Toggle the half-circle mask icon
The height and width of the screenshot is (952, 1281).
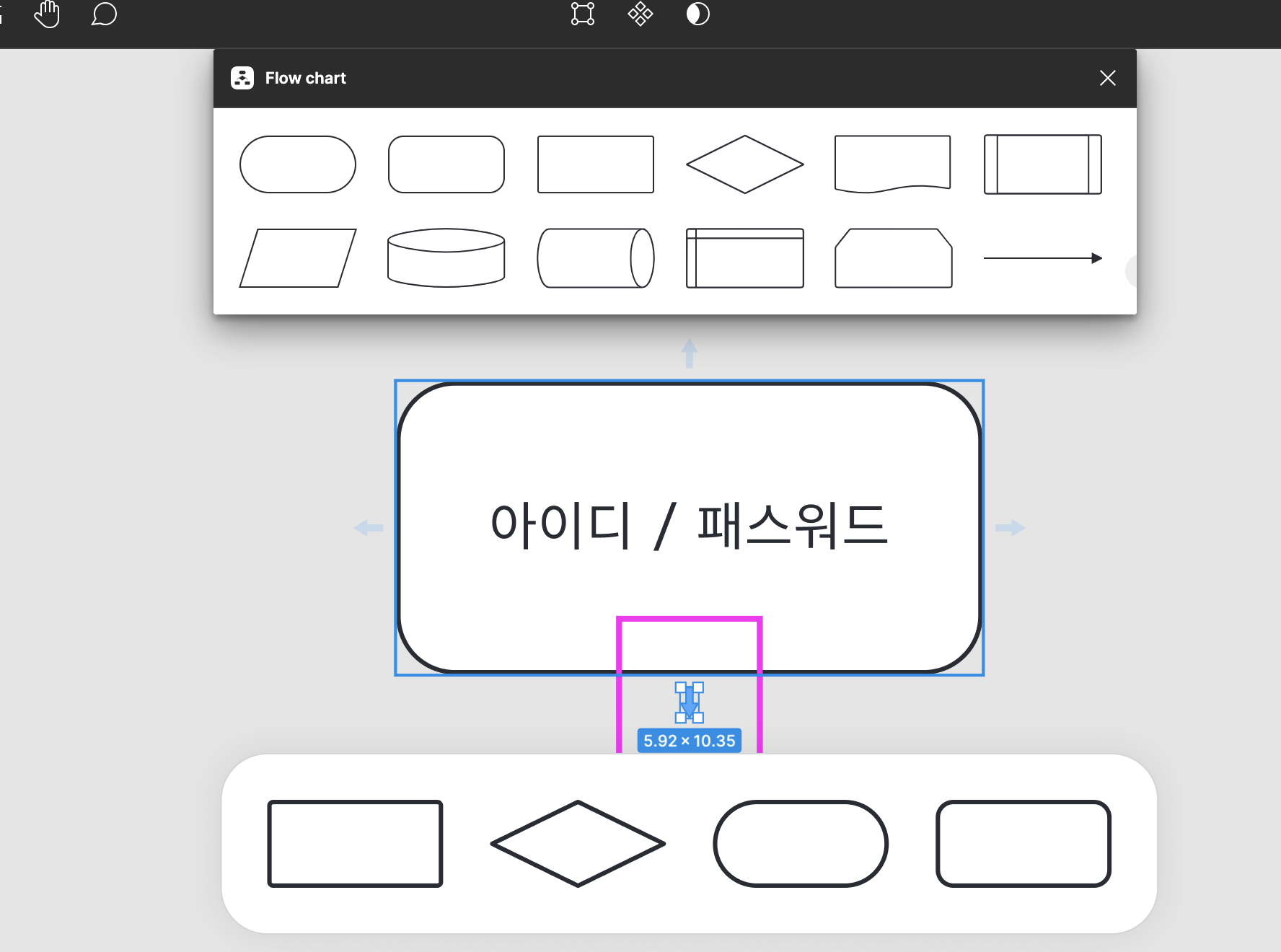(697, 14)
